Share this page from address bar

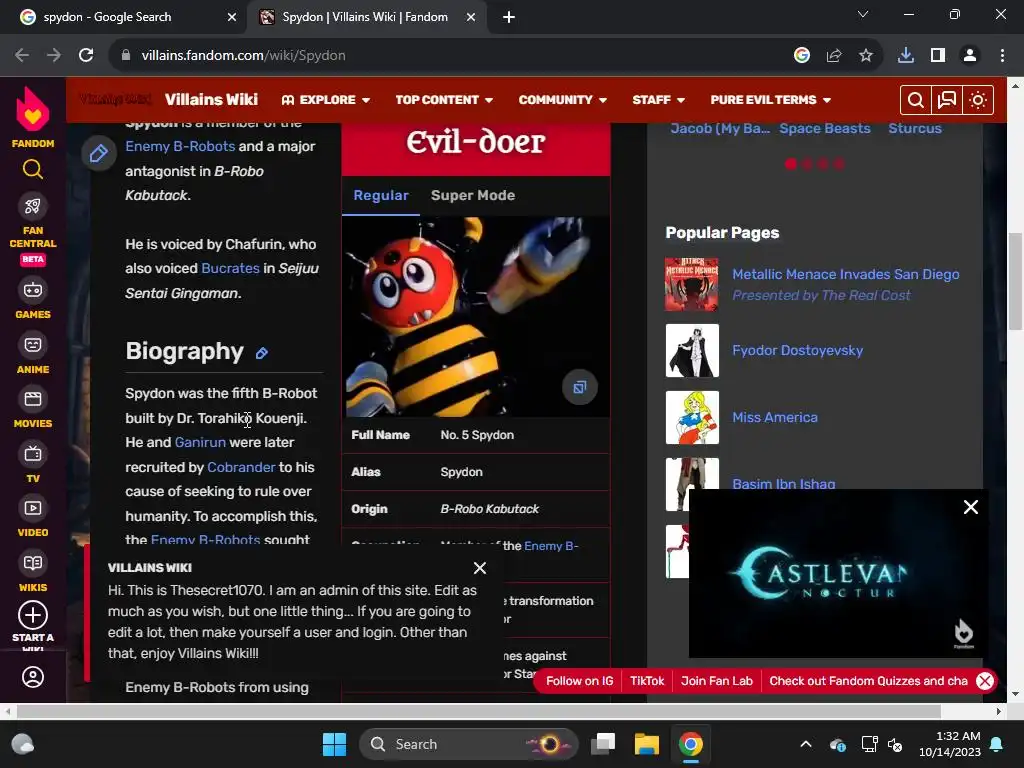tap(834, 56)
